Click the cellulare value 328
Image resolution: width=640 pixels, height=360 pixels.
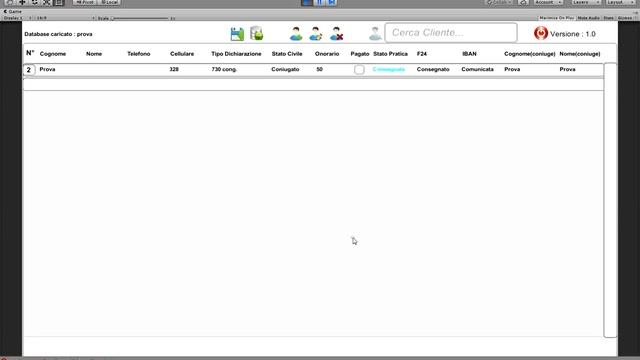coord(174,69)
